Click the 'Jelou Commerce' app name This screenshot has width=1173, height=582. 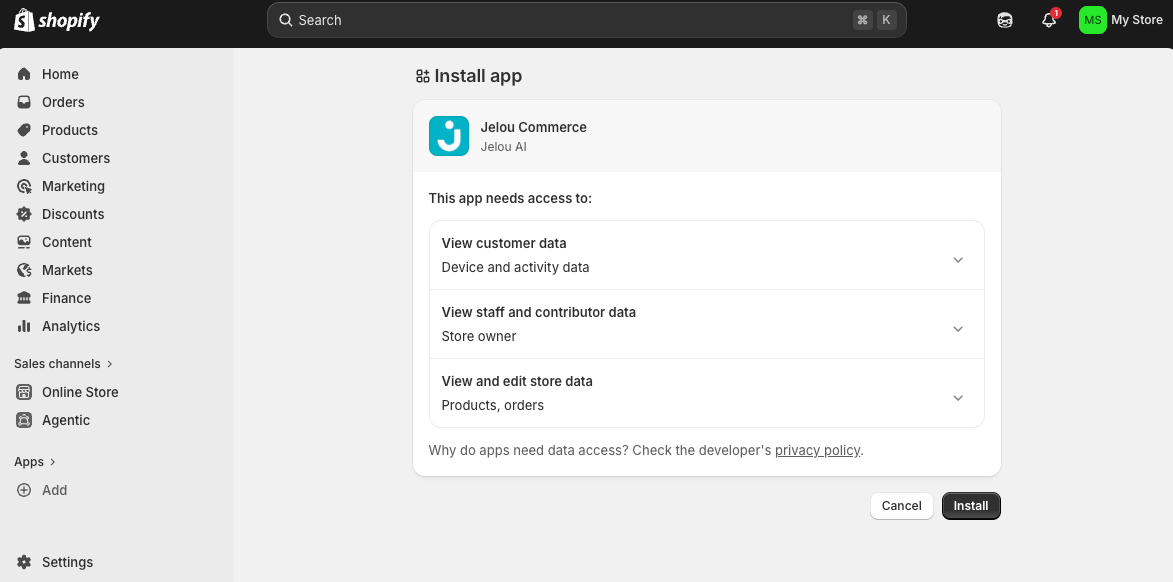(x=533, y=127)
